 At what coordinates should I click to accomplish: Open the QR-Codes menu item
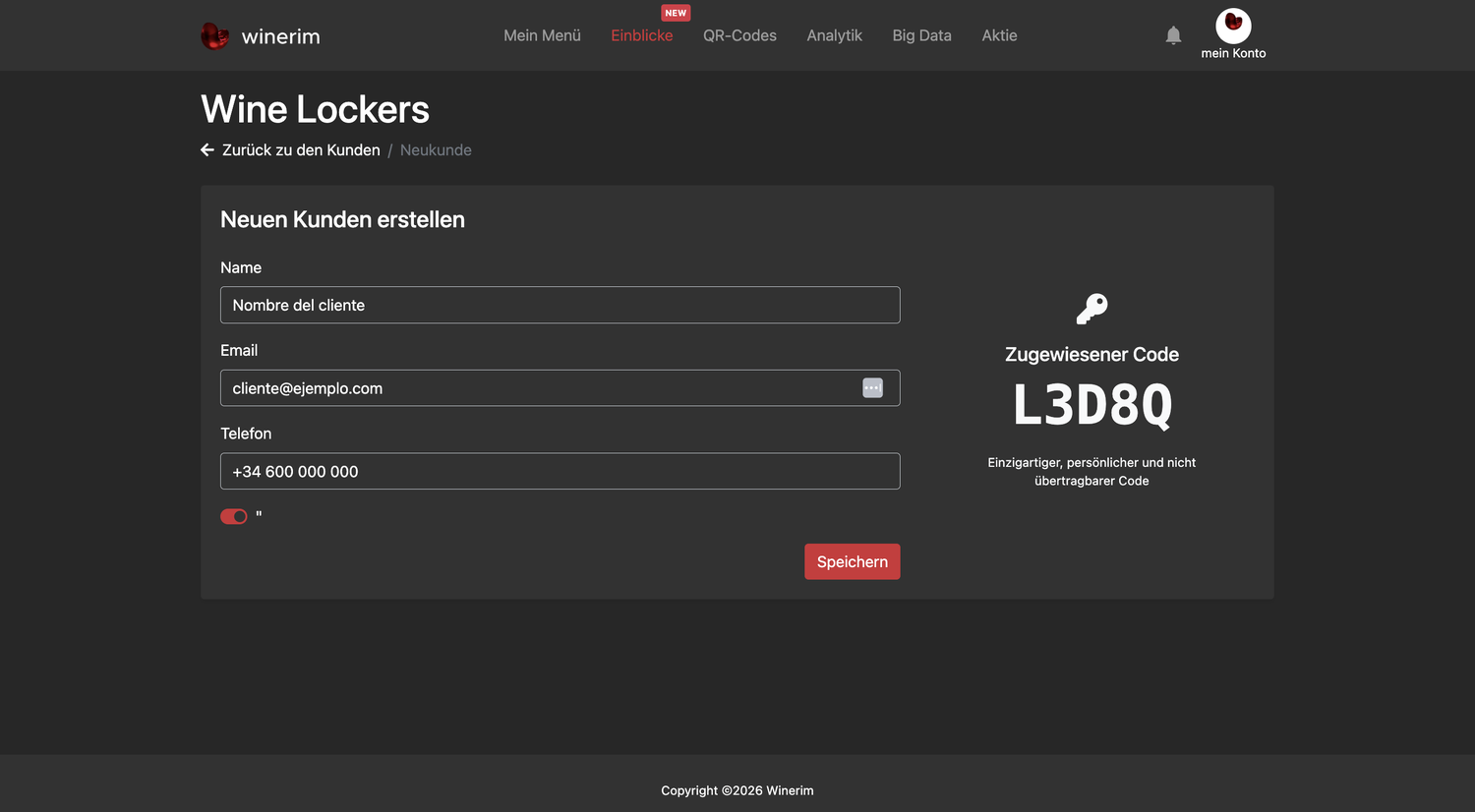click(x=739, y=35)
